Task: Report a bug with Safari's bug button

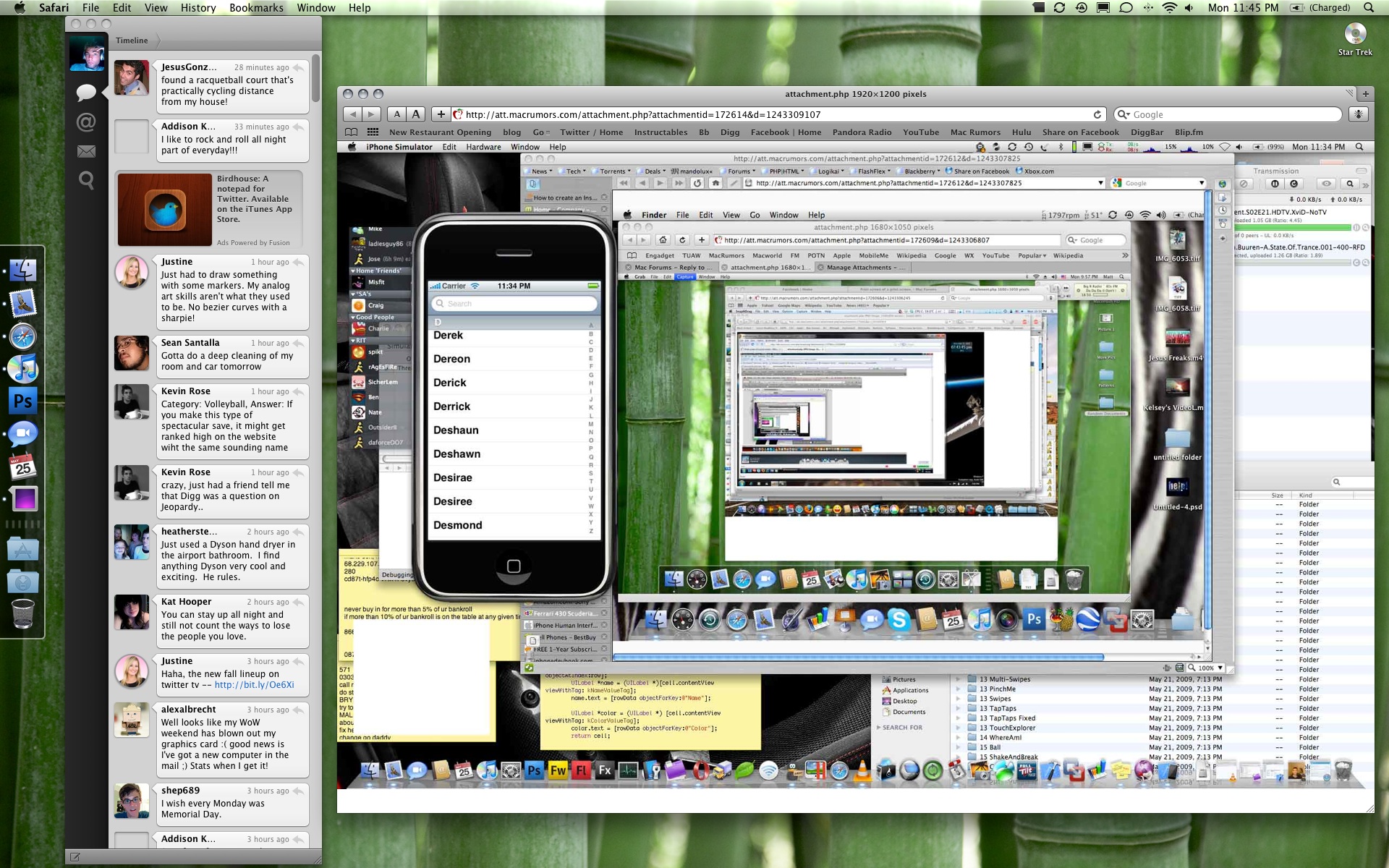Action: (x=1359, y=114)
